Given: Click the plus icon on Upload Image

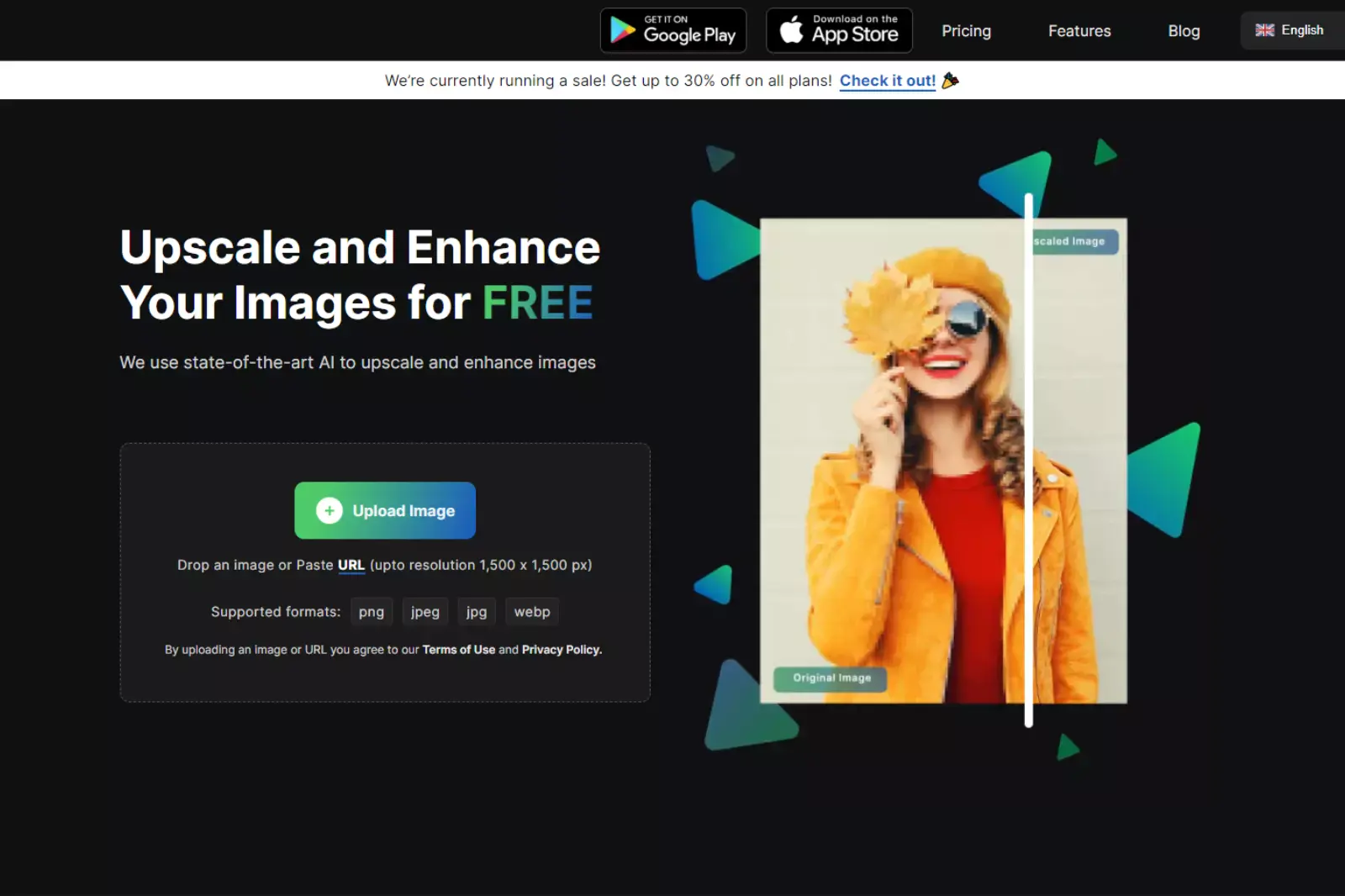Looking at the screenshot, I should (328, 510).
